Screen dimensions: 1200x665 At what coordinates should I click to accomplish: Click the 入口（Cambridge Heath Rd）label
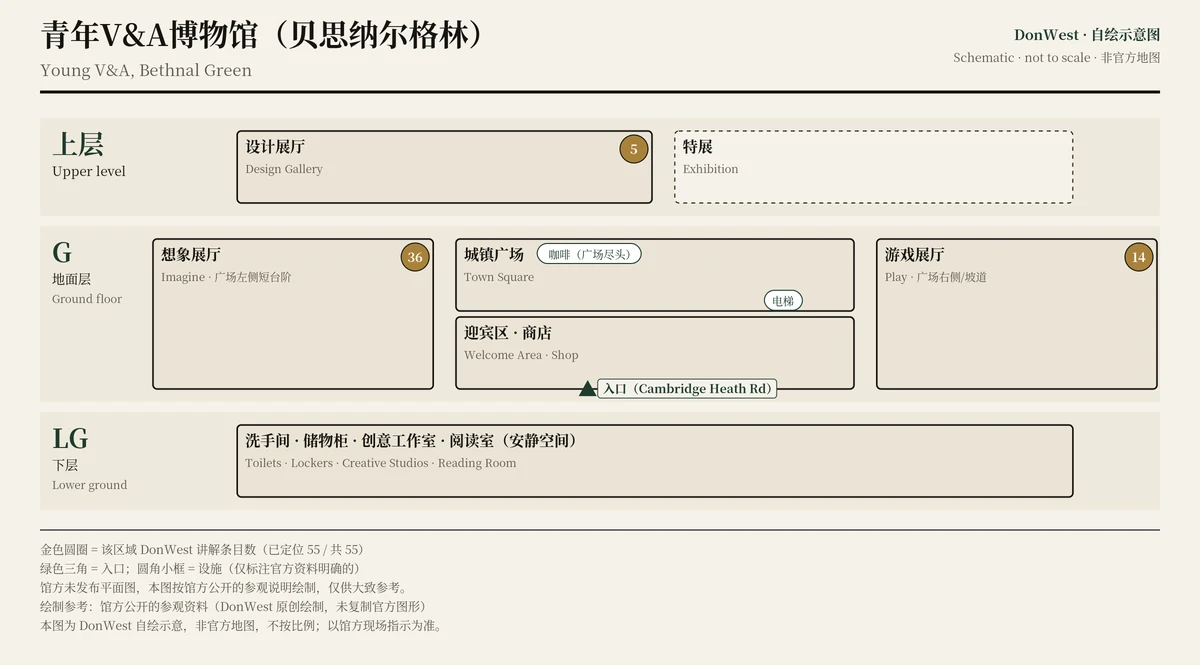tap(687, 389)
